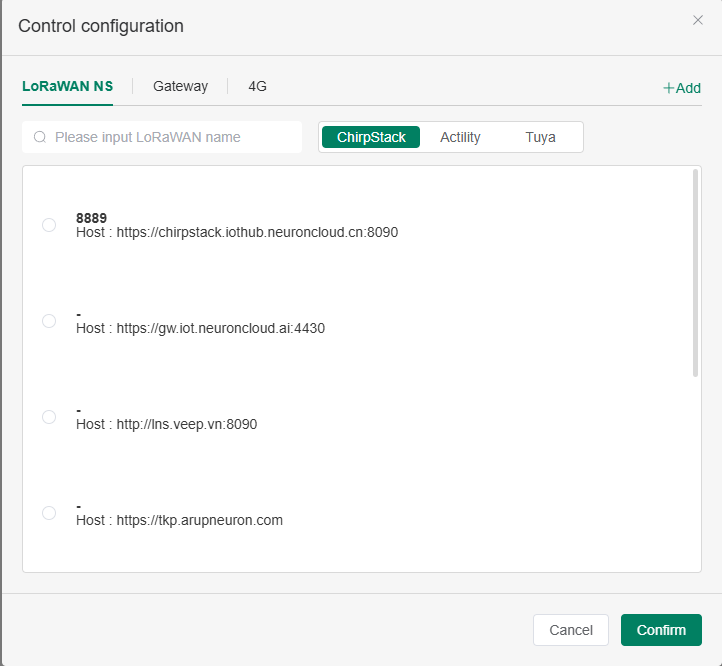
Task: Switch to the LoRaWAN NS tab
Action: click(67, 86)
